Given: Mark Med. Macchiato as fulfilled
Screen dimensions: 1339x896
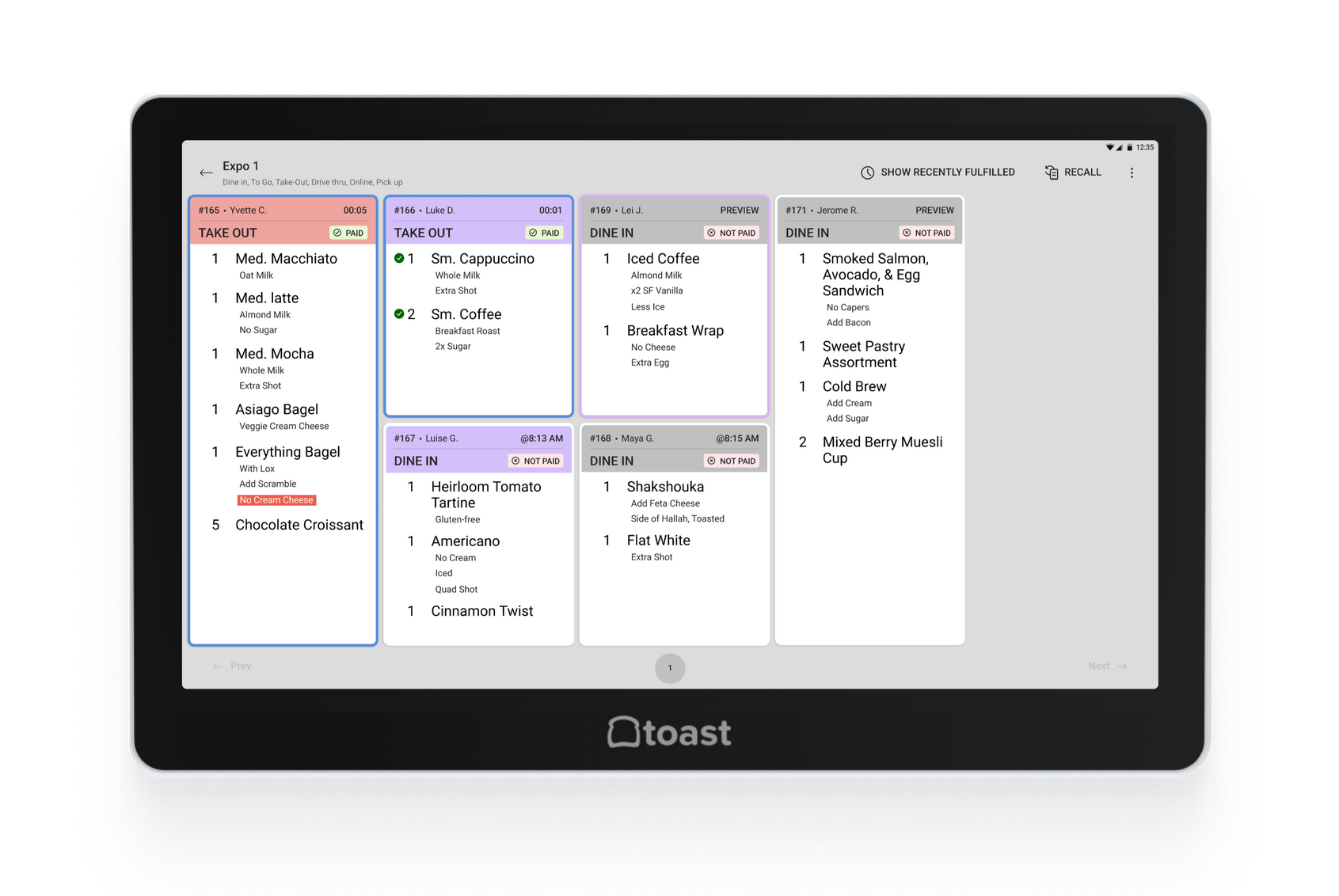Looking at the screenshot, I should click(286, 259).
